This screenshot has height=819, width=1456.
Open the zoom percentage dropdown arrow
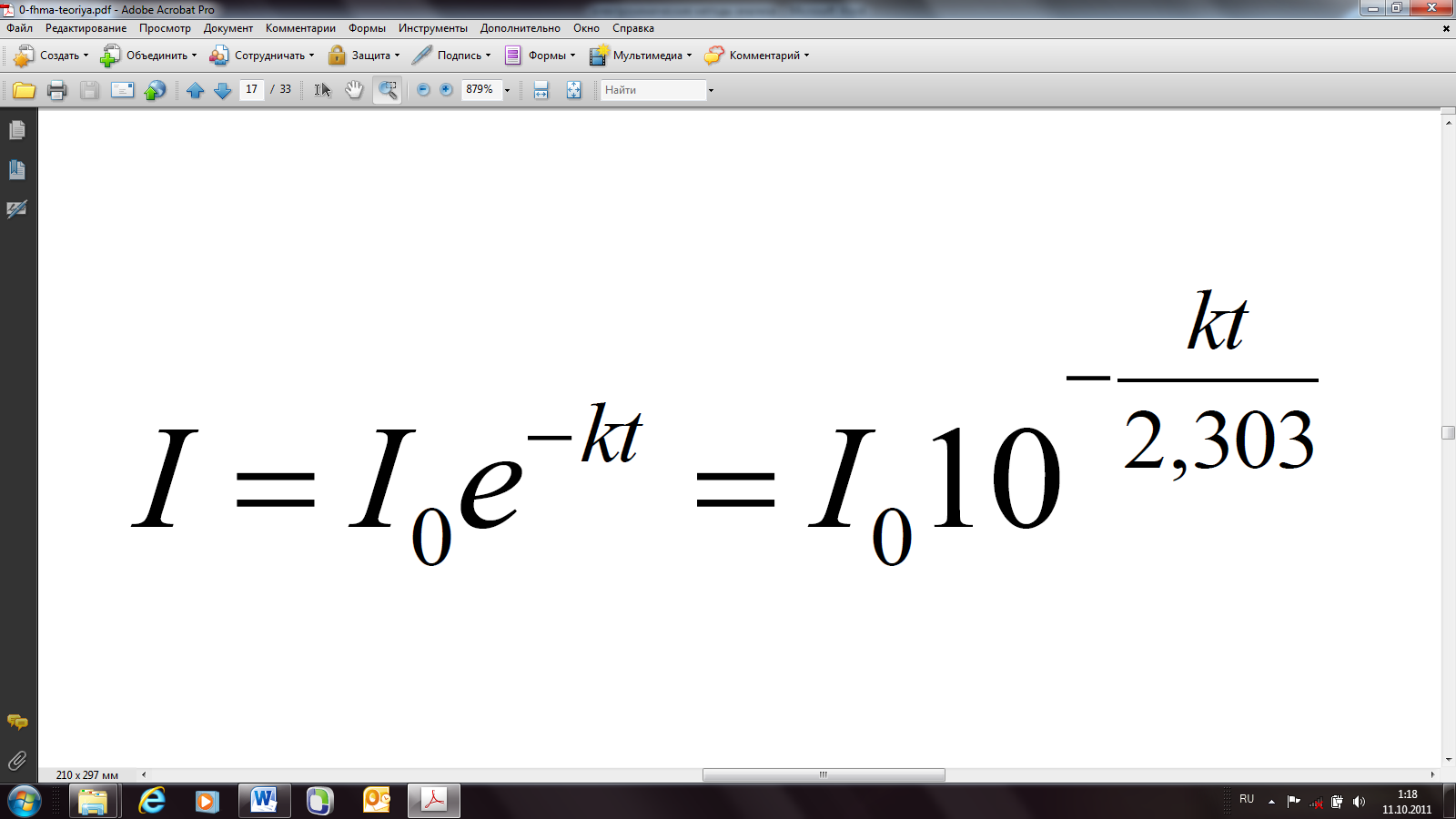click(x=508, y=90)
